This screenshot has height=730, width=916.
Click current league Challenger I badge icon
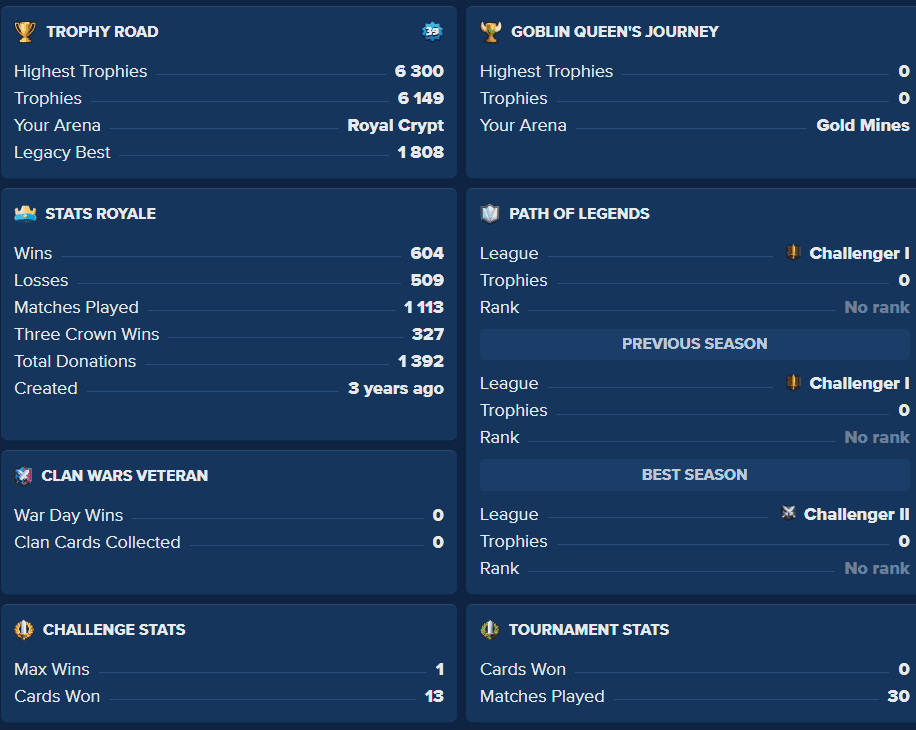coord(793,252)
